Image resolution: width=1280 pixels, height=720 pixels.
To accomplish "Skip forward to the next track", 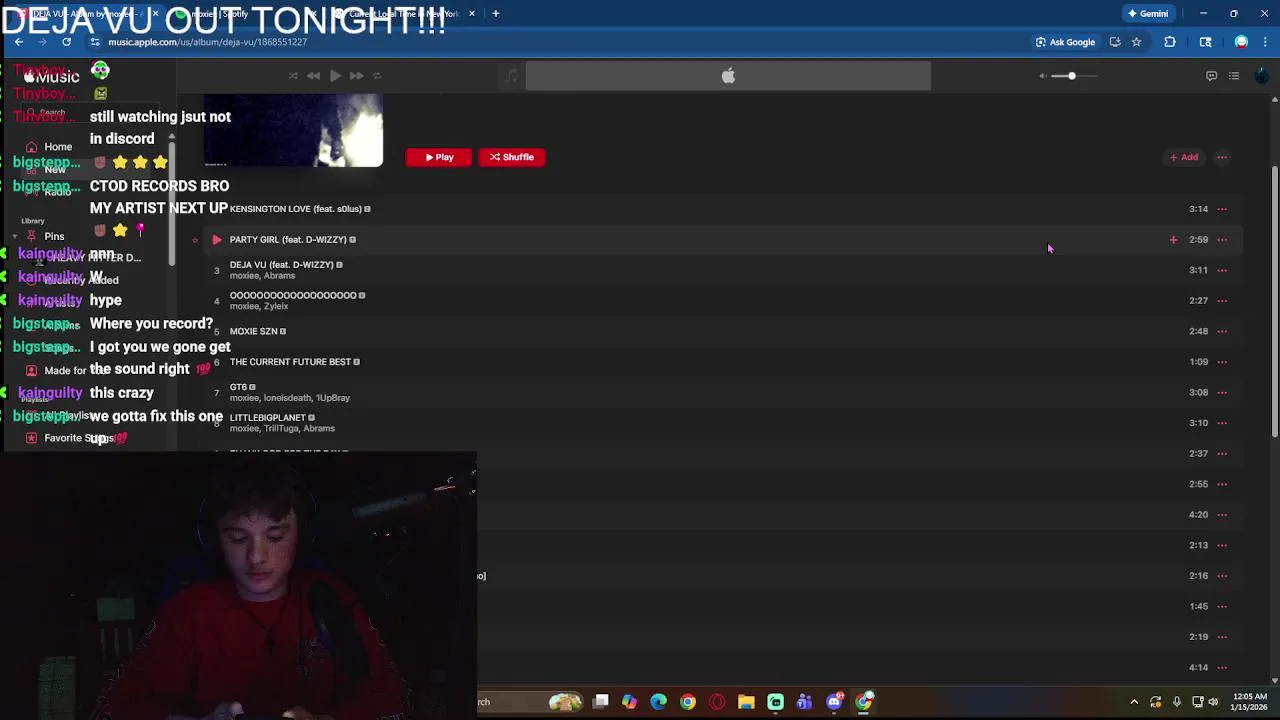I will pos(356,76).
